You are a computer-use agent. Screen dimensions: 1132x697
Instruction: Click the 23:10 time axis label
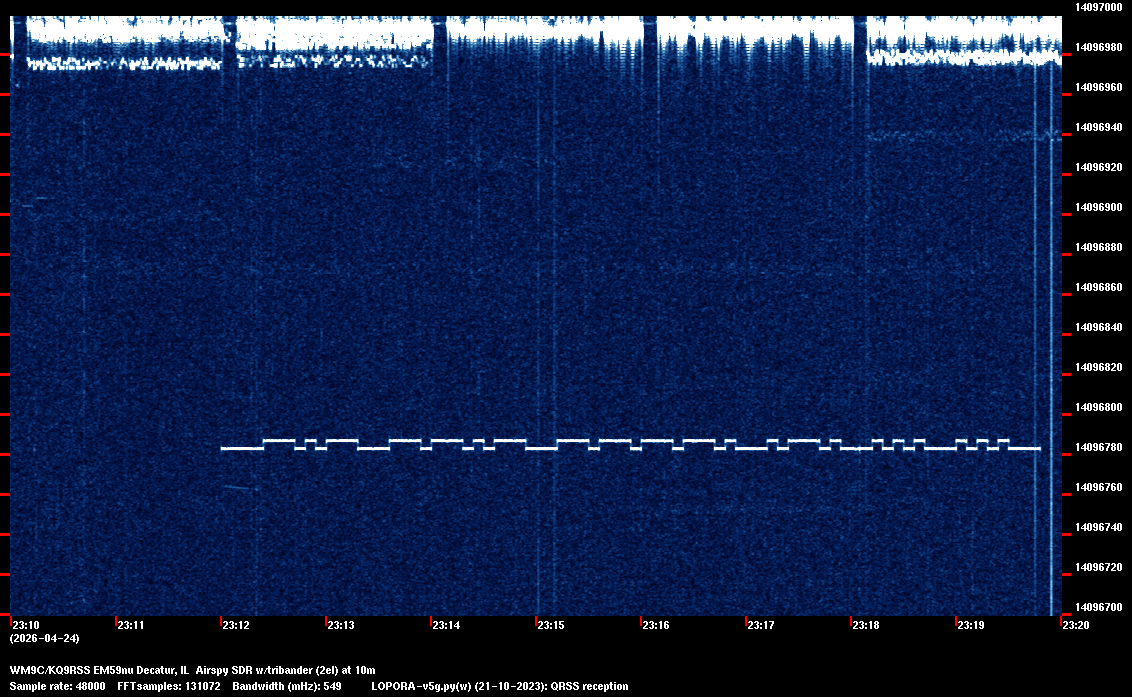pyautogui.click(x=25, y=625)
